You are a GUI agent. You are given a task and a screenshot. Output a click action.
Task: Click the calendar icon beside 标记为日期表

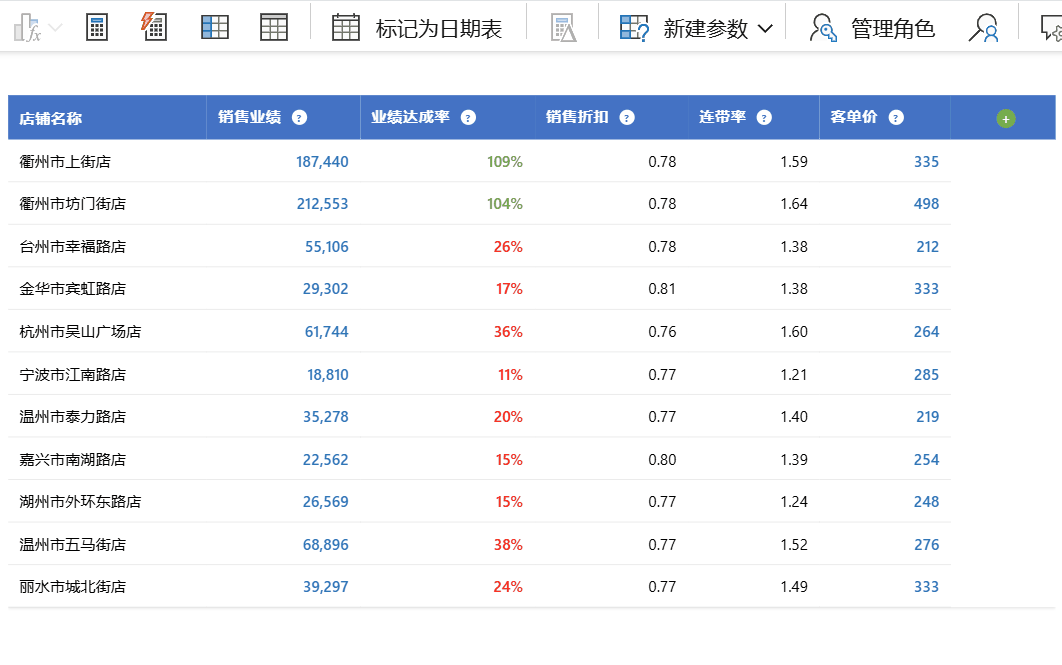tap(345, 28)
